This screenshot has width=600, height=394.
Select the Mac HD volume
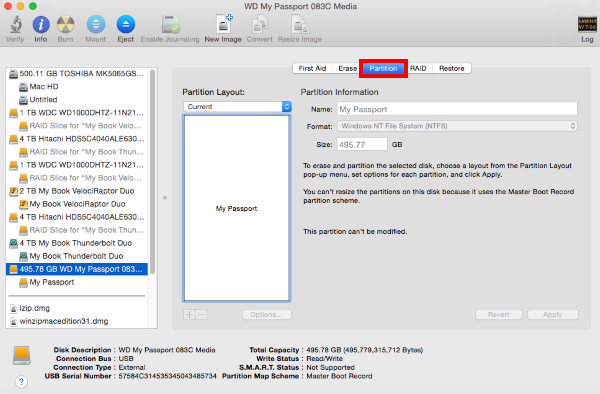click(77, 87)
